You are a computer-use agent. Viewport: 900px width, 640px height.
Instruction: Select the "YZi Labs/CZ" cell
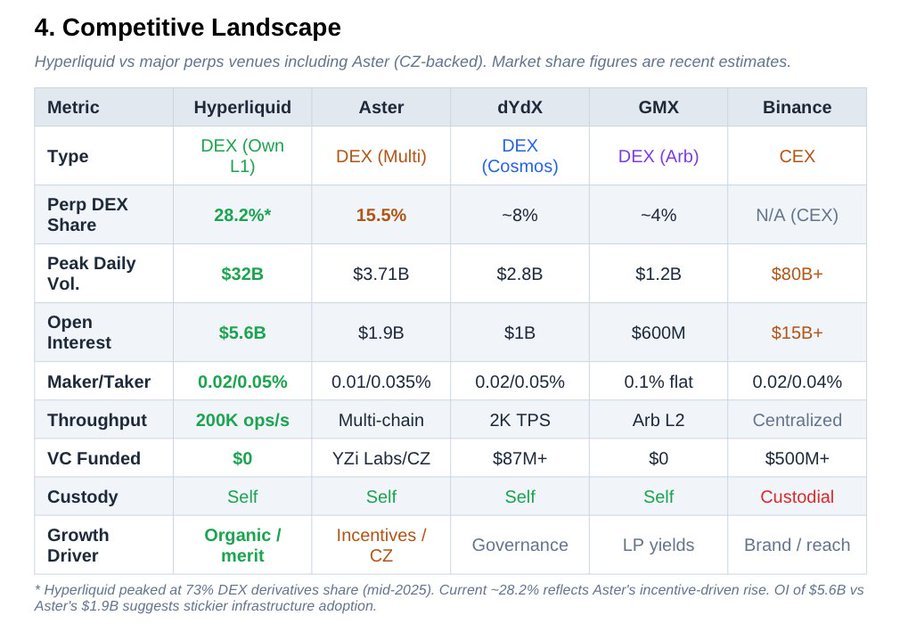click(381, 458)
